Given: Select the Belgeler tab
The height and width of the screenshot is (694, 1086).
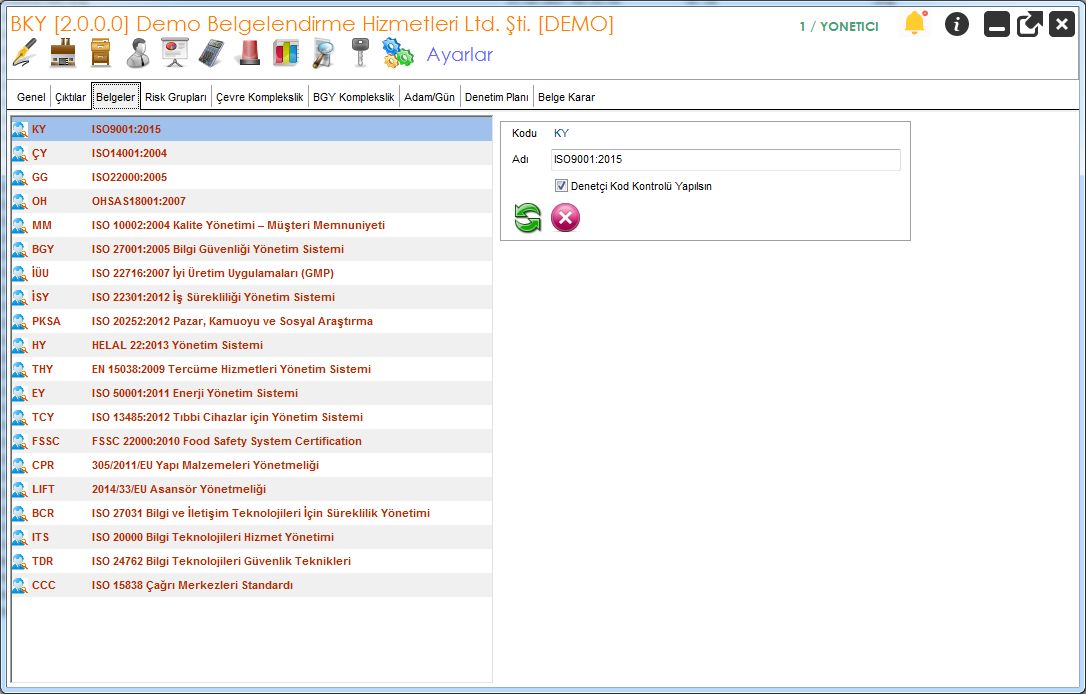Looking at the screenshot, I should 116,97.
